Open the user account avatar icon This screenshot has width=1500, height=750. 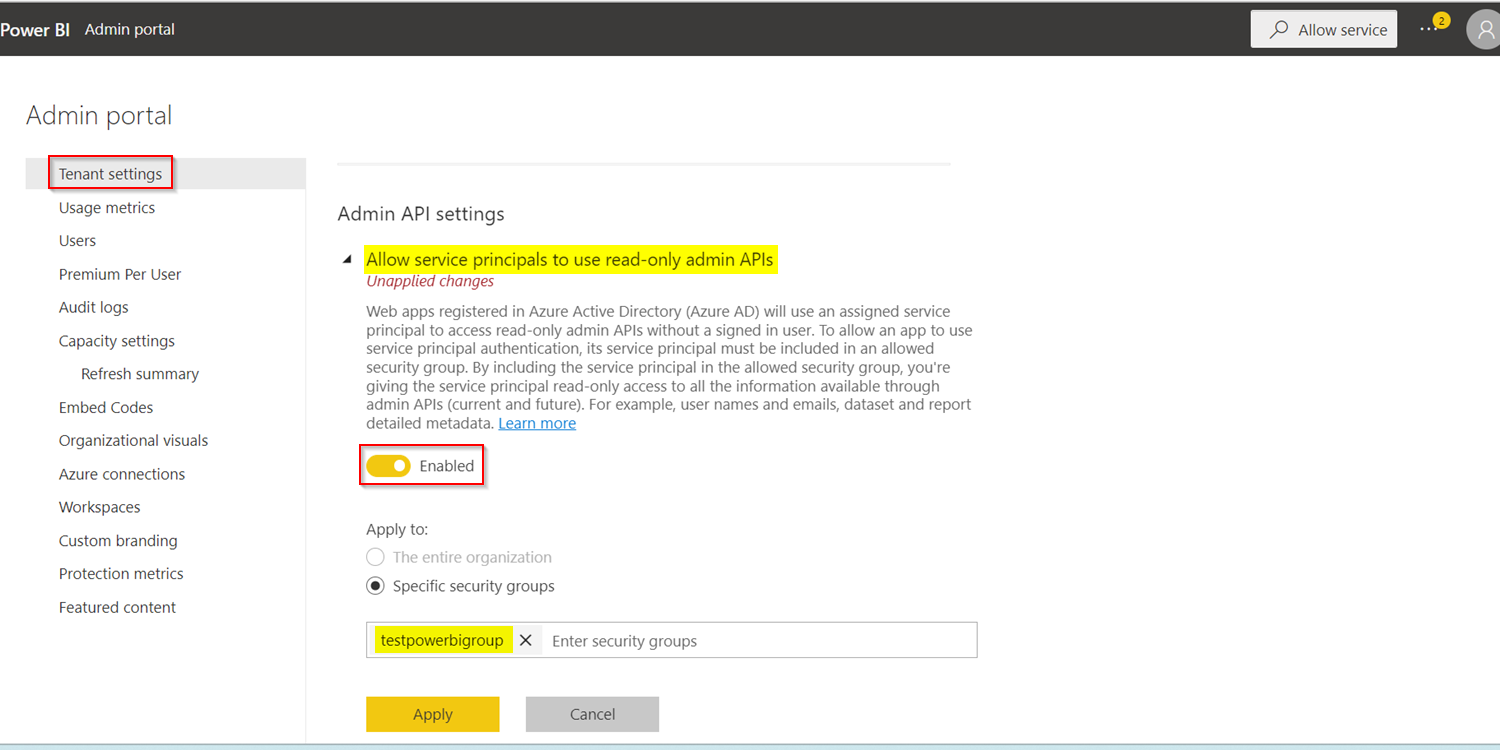pos(1484,29)
